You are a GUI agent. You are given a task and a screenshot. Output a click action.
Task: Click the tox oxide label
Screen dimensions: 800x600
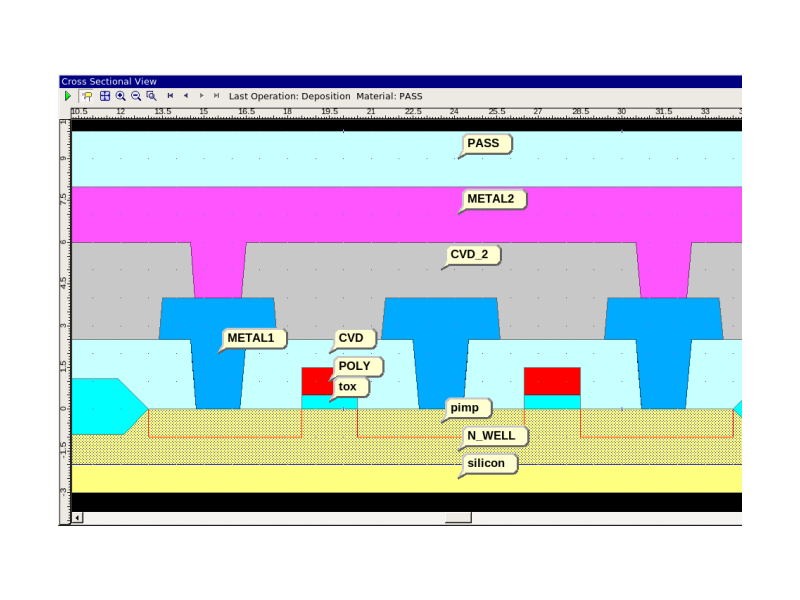(x=348, y=386)
